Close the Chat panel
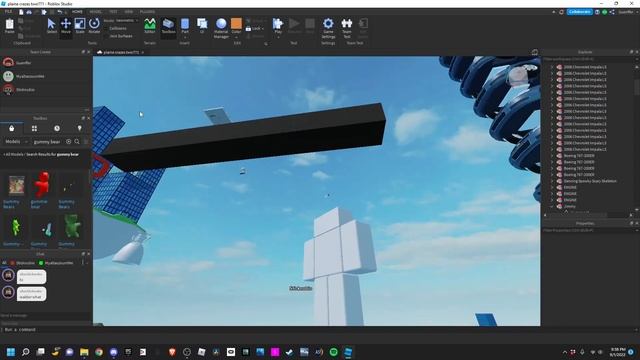640x360 pixels. [89, 254]
